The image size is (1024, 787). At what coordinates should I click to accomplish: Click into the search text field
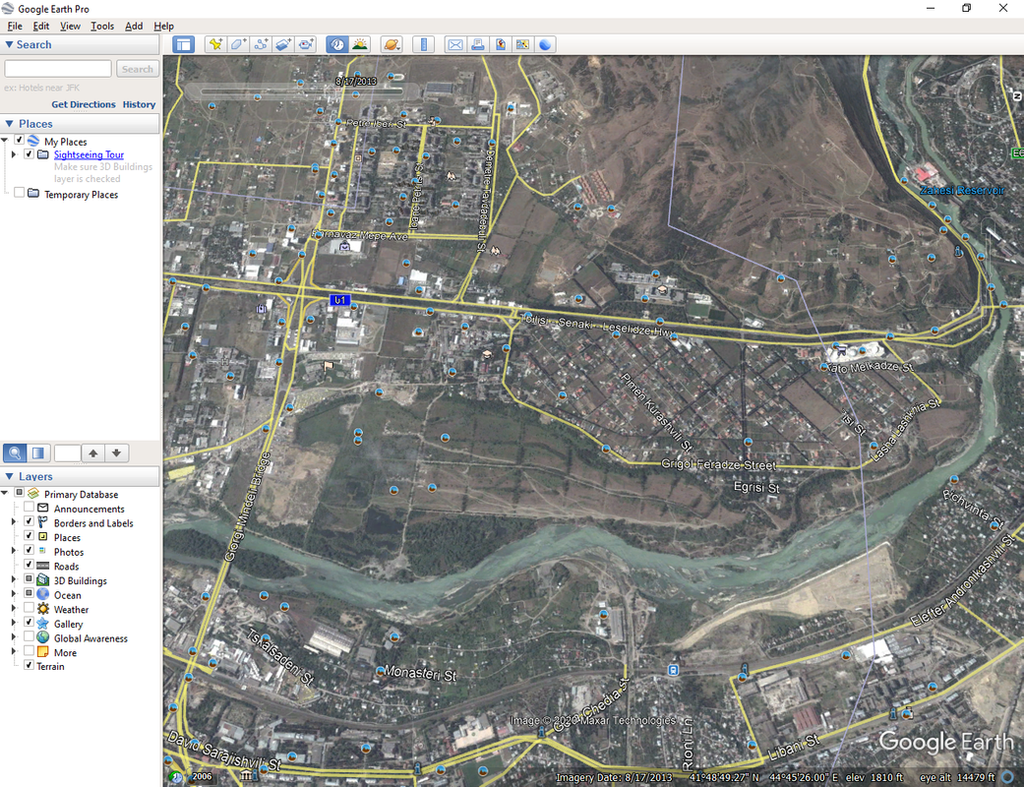pos(58,69)
